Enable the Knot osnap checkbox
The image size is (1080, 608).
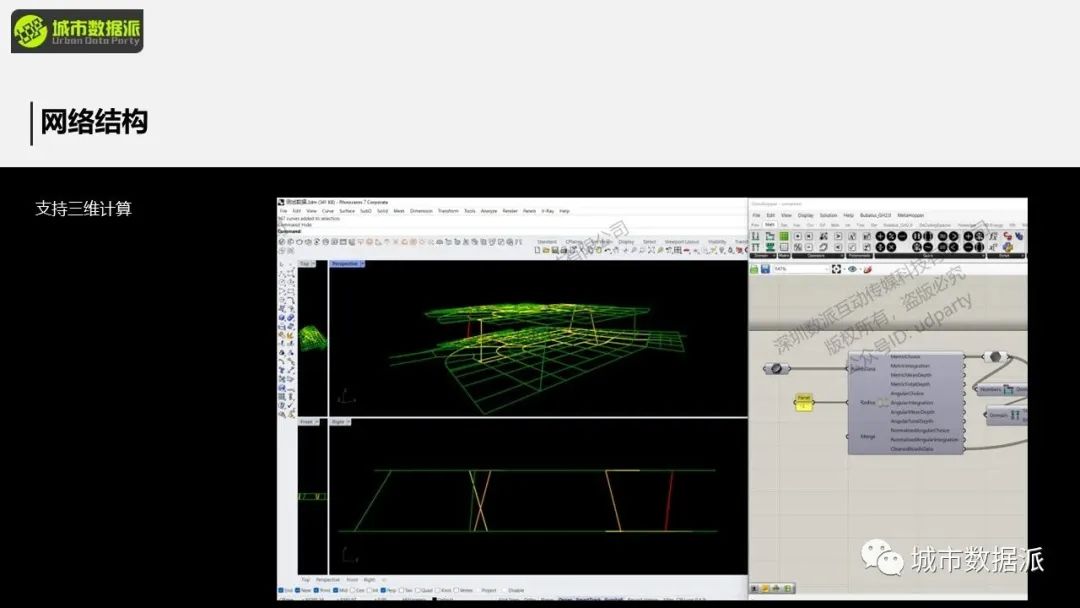438,590
